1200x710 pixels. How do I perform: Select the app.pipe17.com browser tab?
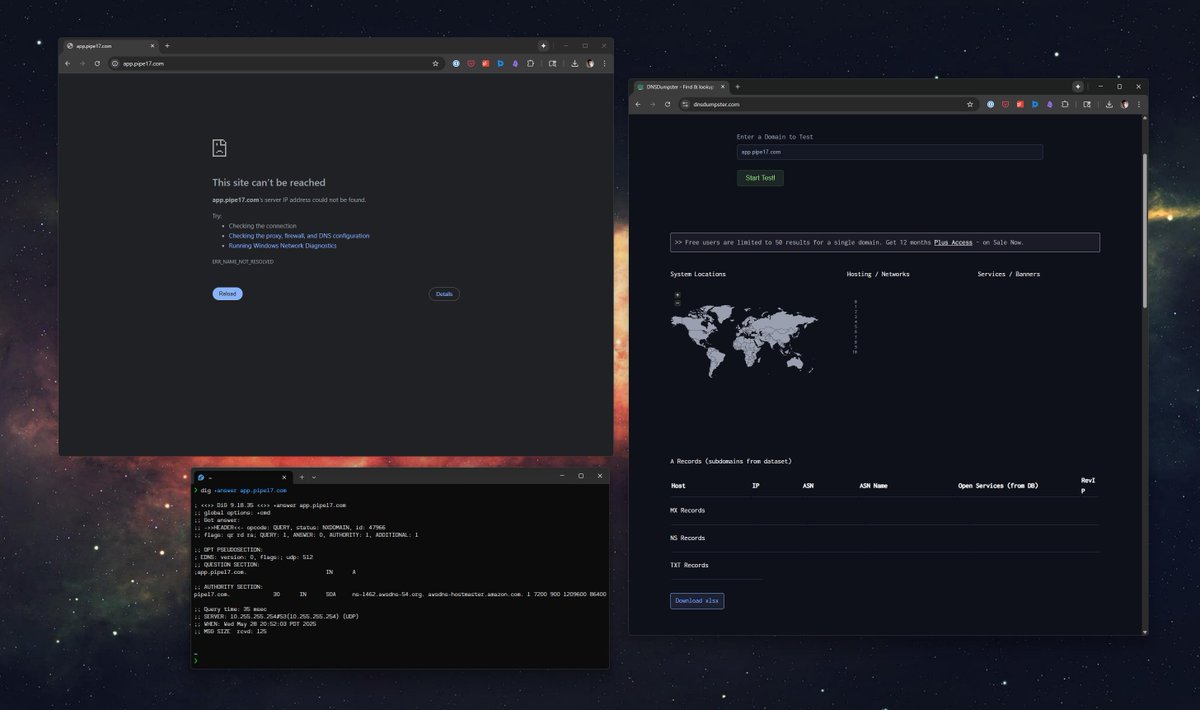(x=110, y=46)
